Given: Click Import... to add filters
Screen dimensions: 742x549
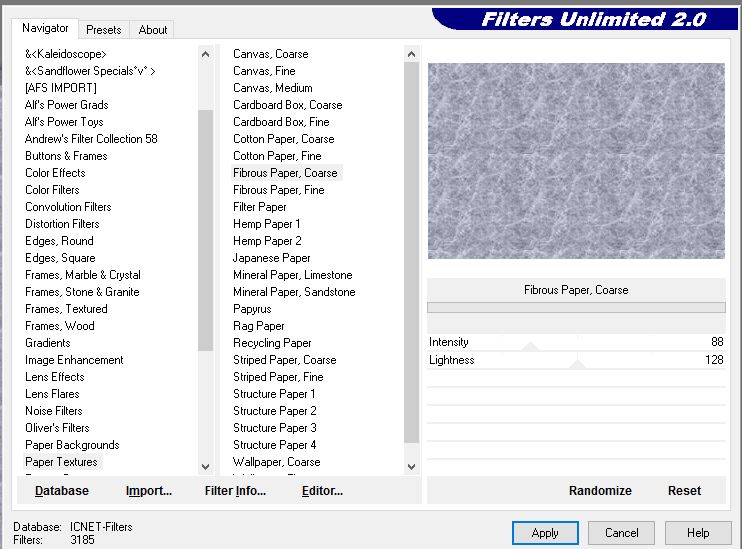Looking at the screenshot, I should point(149,491).
